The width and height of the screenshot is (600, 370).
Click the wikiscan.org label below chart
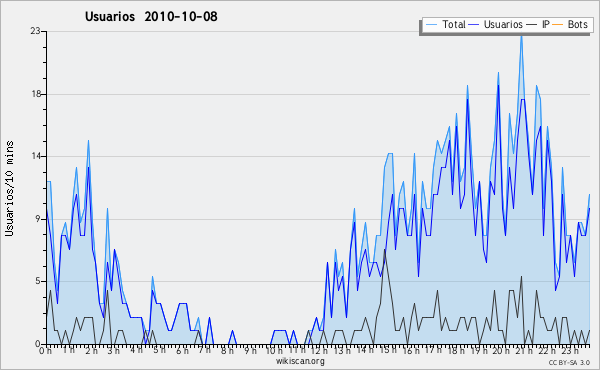(300, 361)
